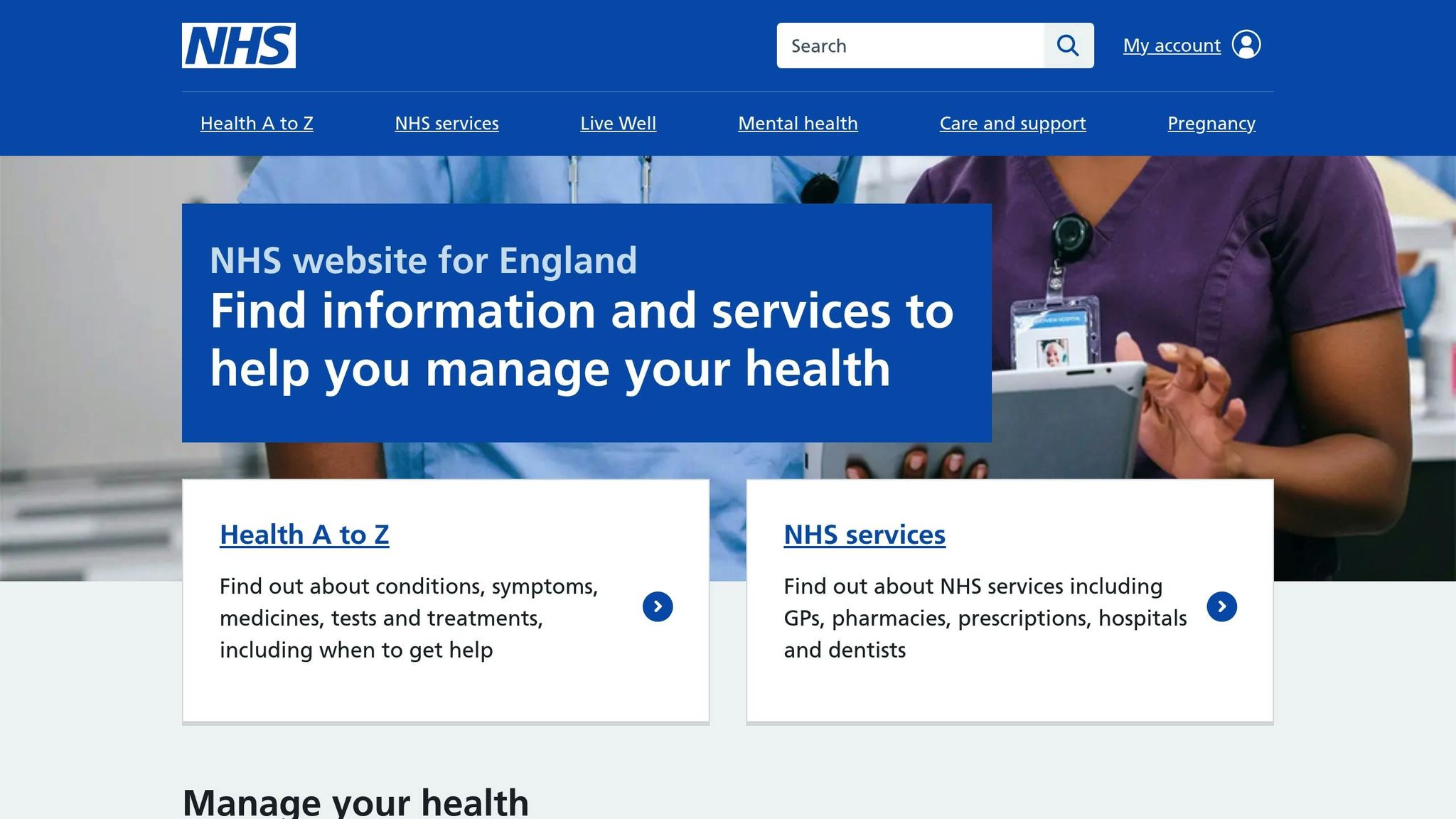Click the My account link
1456x819 pixels.
[x=1171, y=45]
